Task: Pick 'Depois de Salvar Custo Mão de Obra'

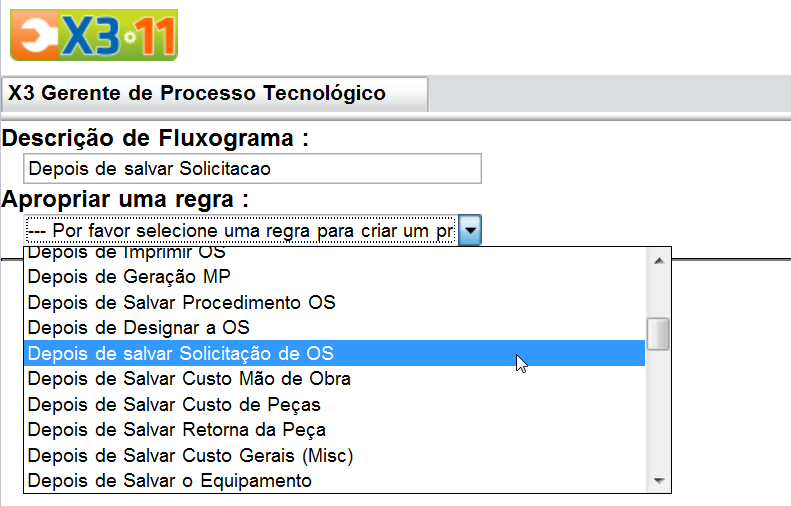Action: [335, 378]
